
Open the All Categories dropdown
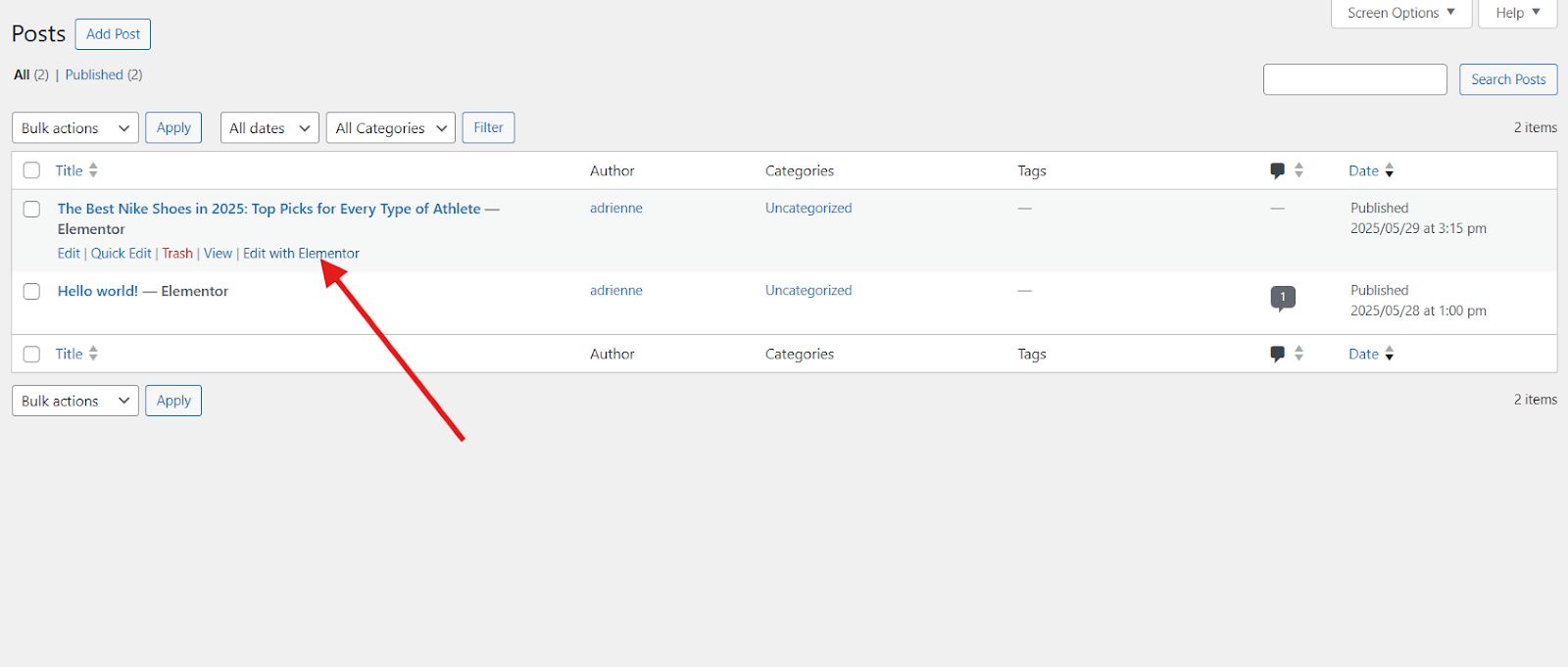(390, 128)
